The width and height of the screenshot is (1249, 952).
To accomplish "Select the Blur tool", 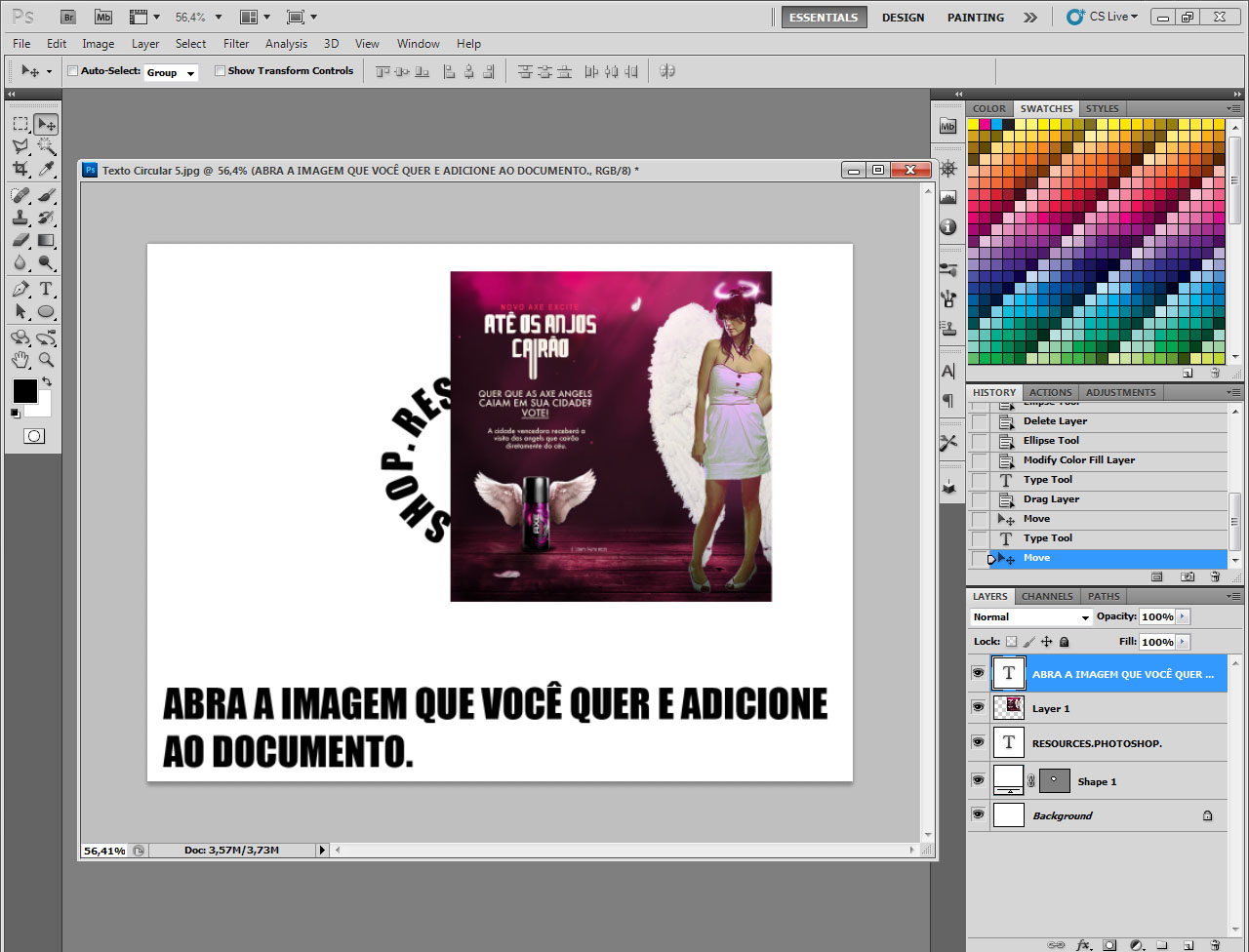I will coord(20,262).
